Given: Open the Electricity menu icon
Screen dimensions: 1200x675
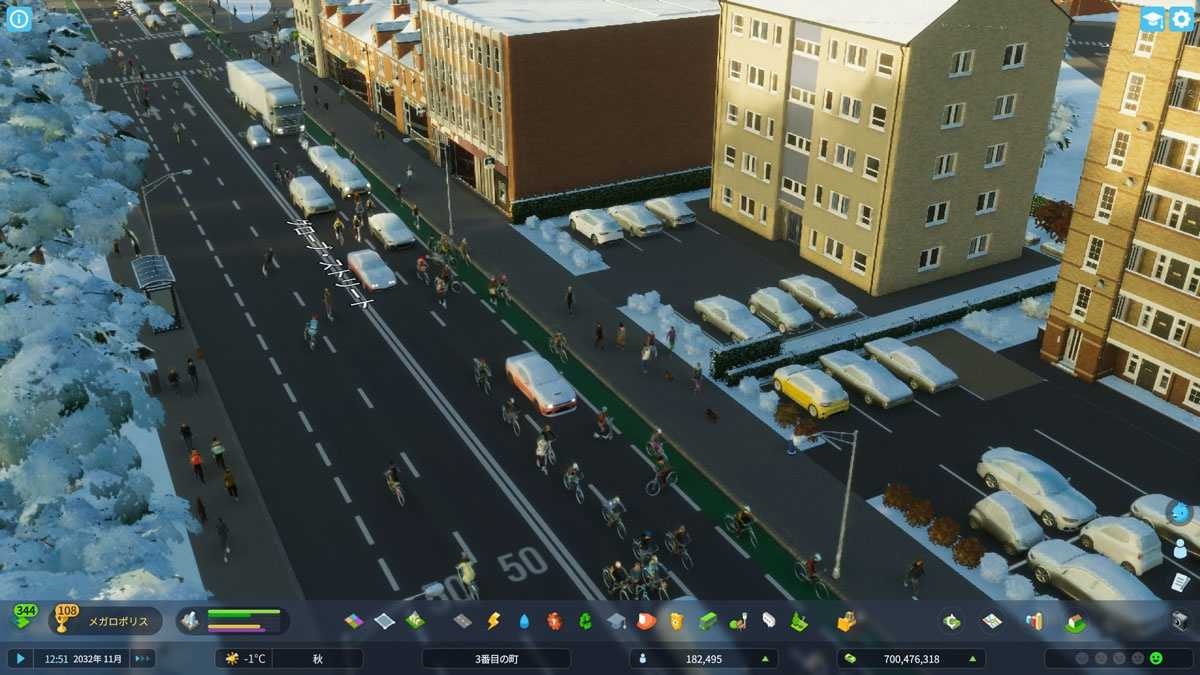Looking at the screenshot, I should pyautogui.click(x=493, y=621).
